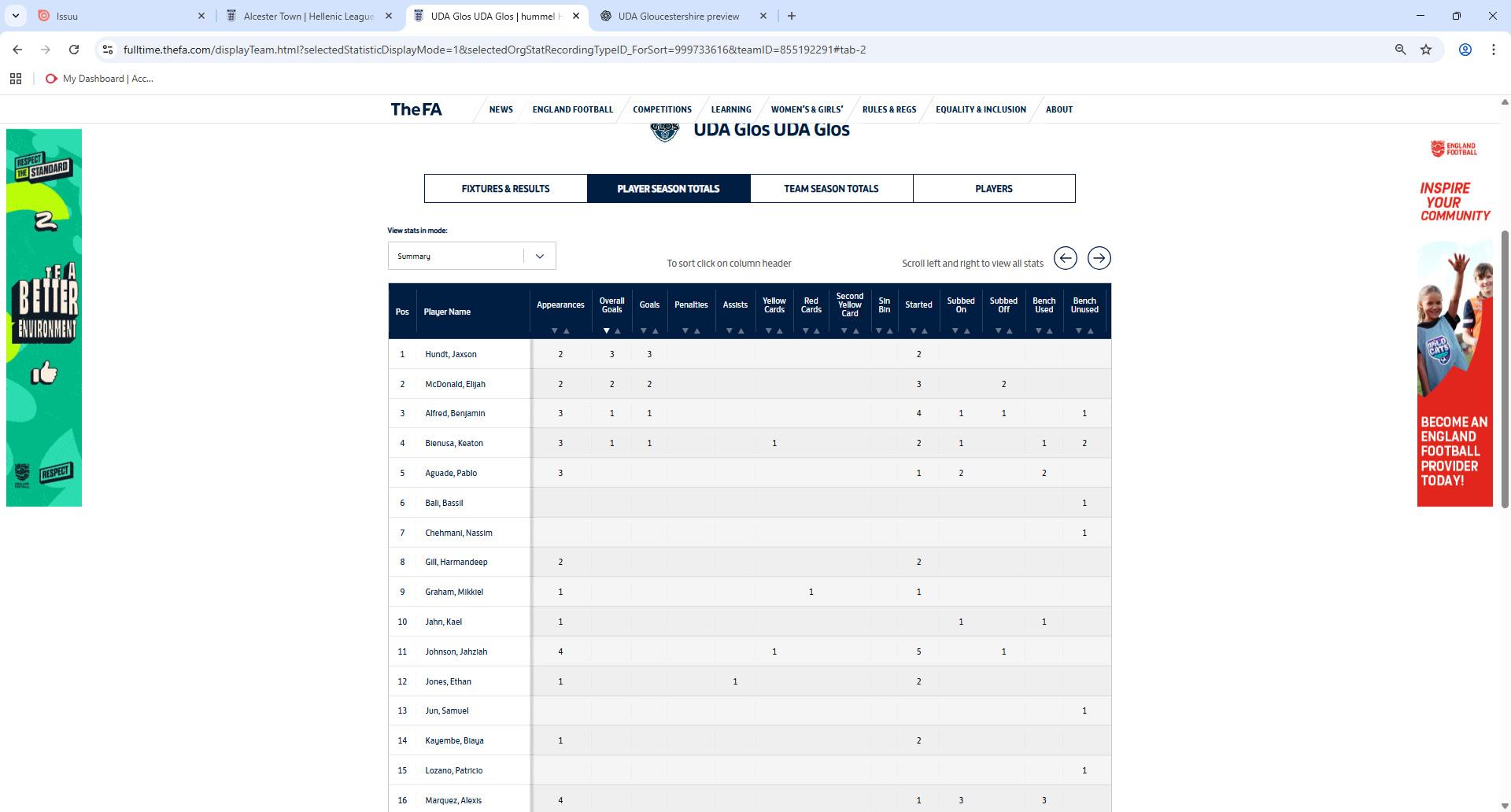Image resolution: width=1511 pixels, height=812 pixels.
Task: Select the Player Season Totals tab
Action: point(668,189)
